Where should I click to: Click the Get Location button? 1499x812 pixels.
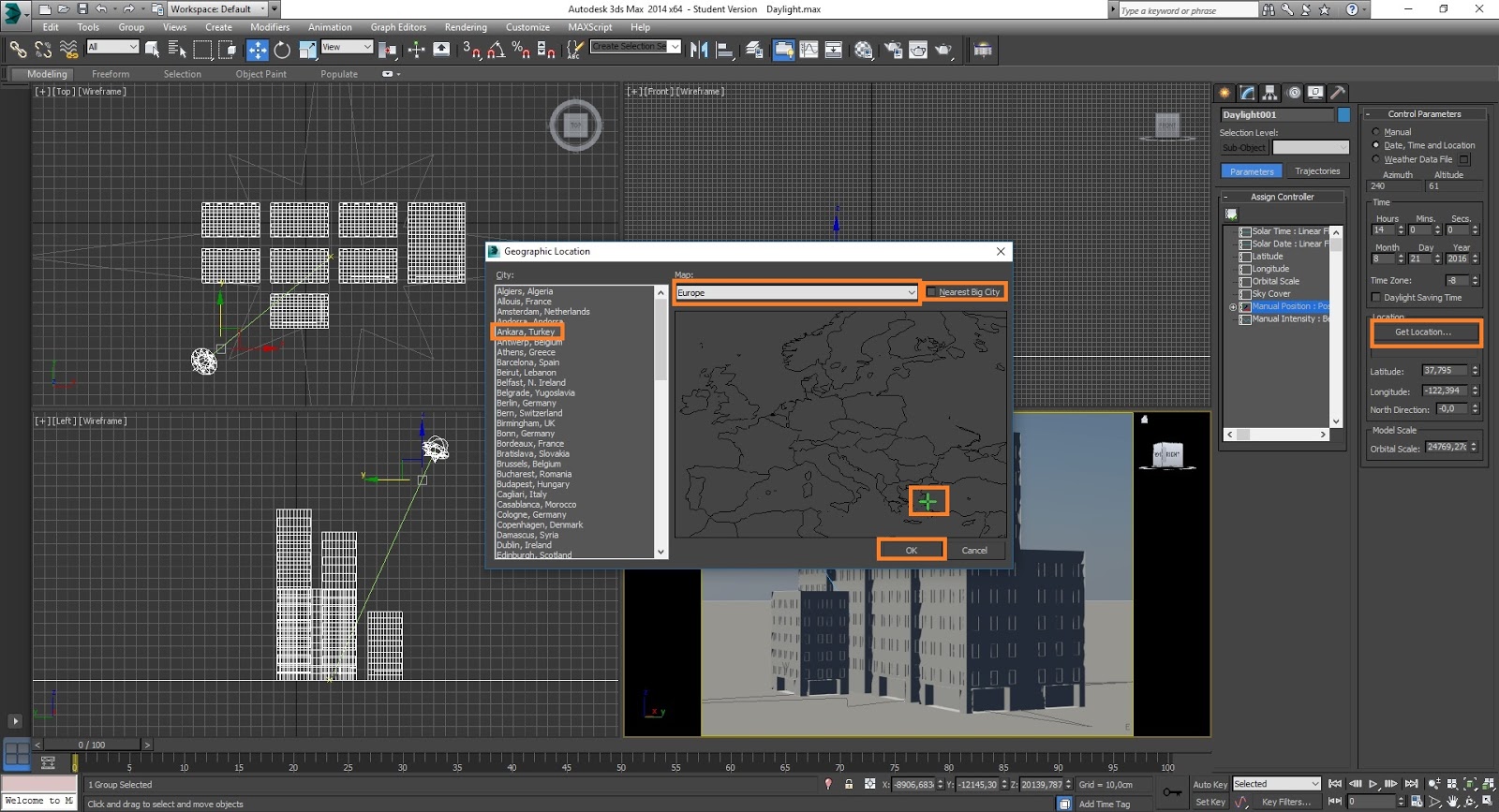1423,332
